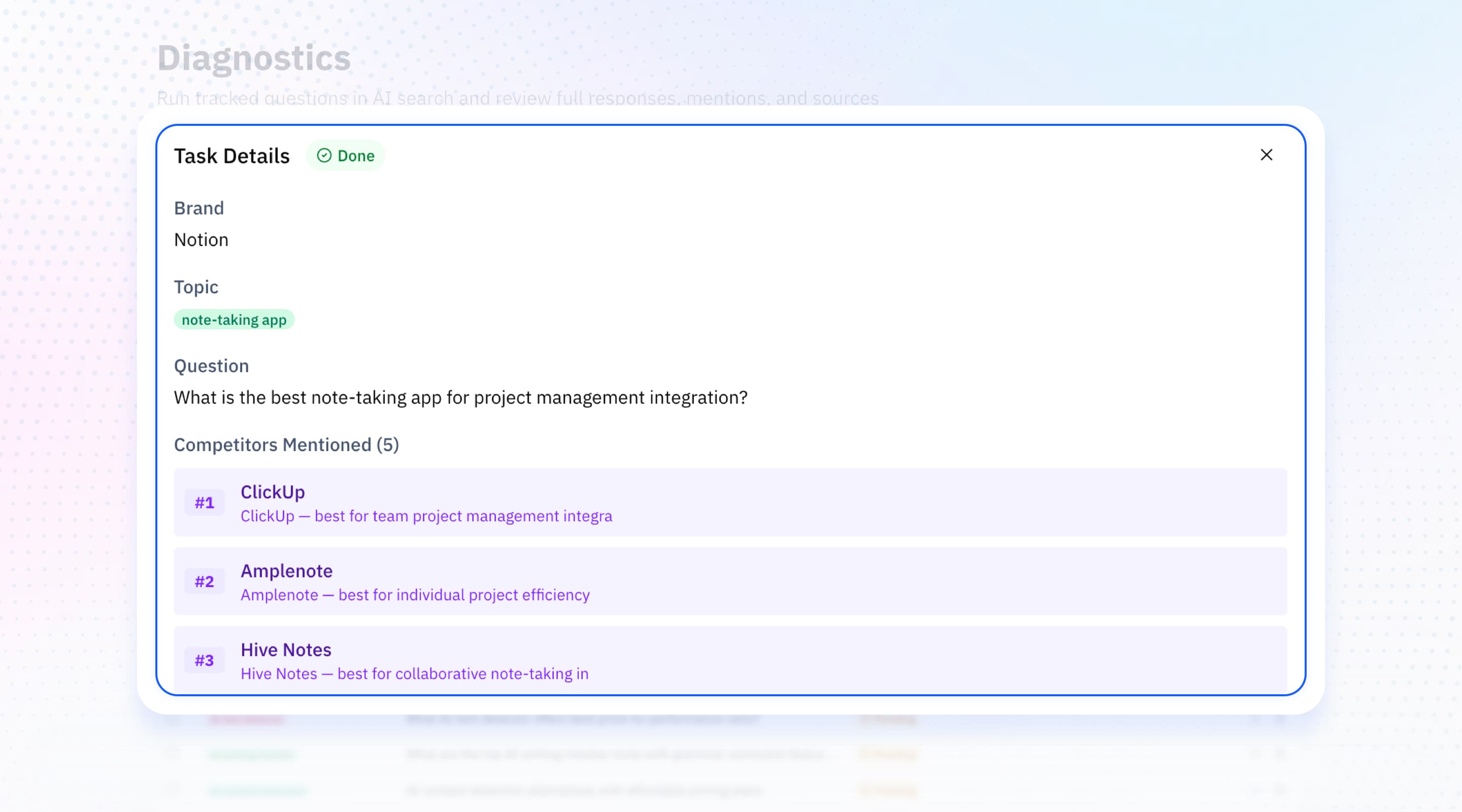Open the ClickUp competitor entry

pyautogui.click(x=730, y=503)
